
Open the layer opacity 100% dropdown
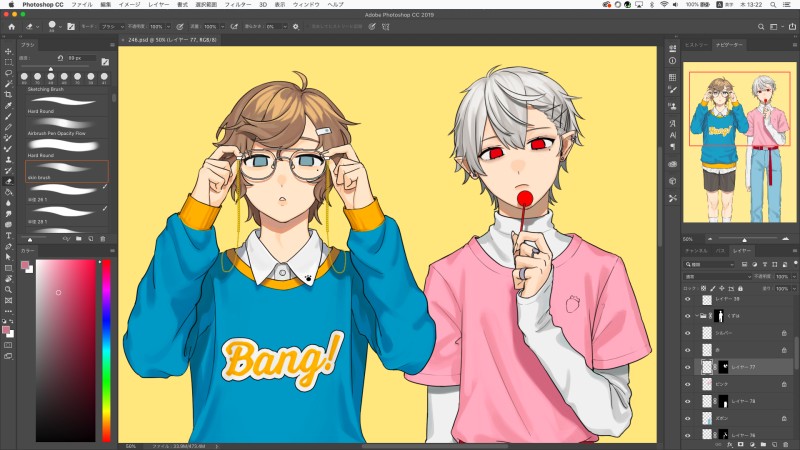(x=794, y=277)
